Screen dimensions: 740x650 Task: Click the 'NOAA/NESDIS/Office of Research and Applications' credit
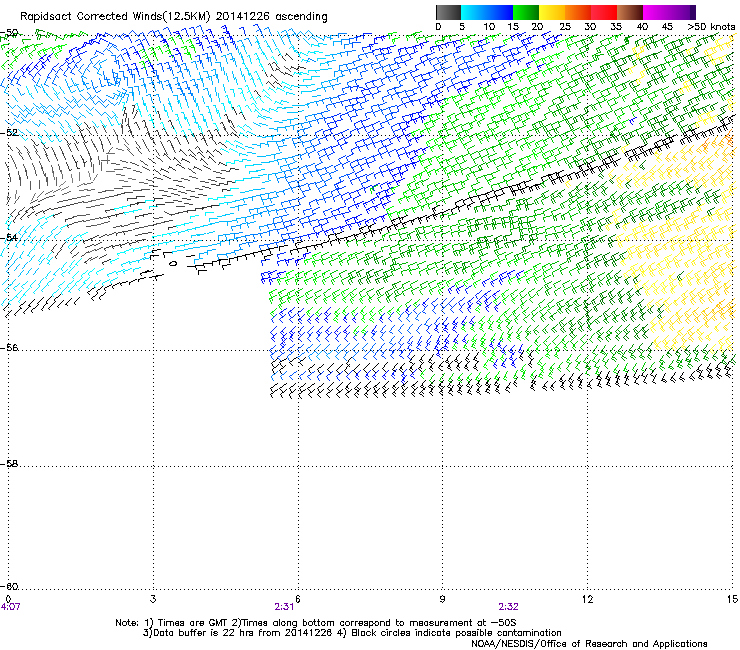pos(589,644)
